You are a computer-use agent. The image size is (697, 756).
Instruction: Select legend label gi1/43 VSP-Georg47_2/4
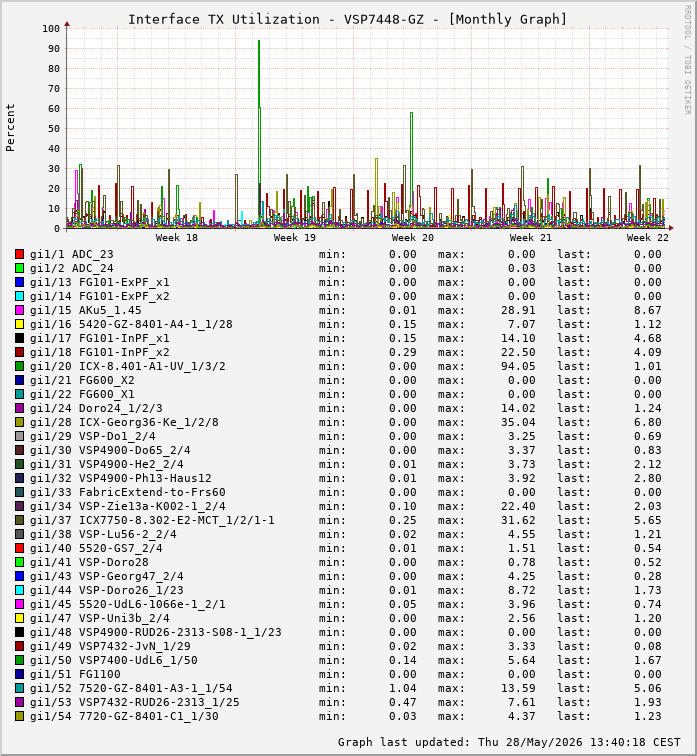[x=107, y=576]
